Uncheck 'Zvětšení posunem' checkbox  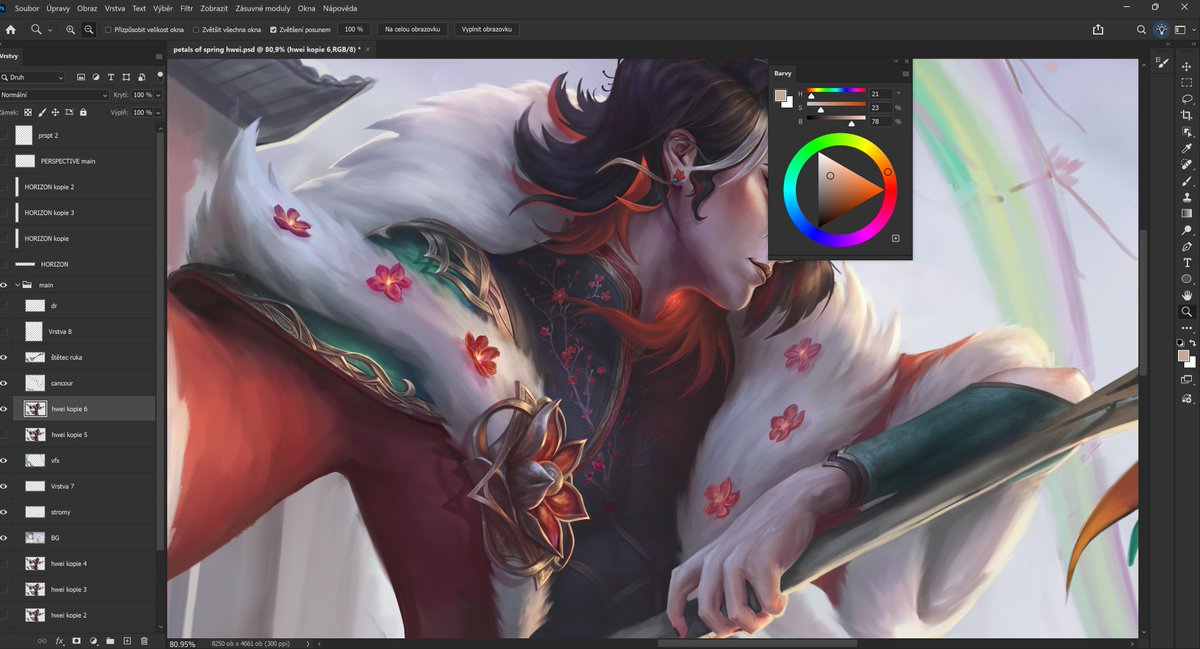pyautogui.click(x=274, y=29)
